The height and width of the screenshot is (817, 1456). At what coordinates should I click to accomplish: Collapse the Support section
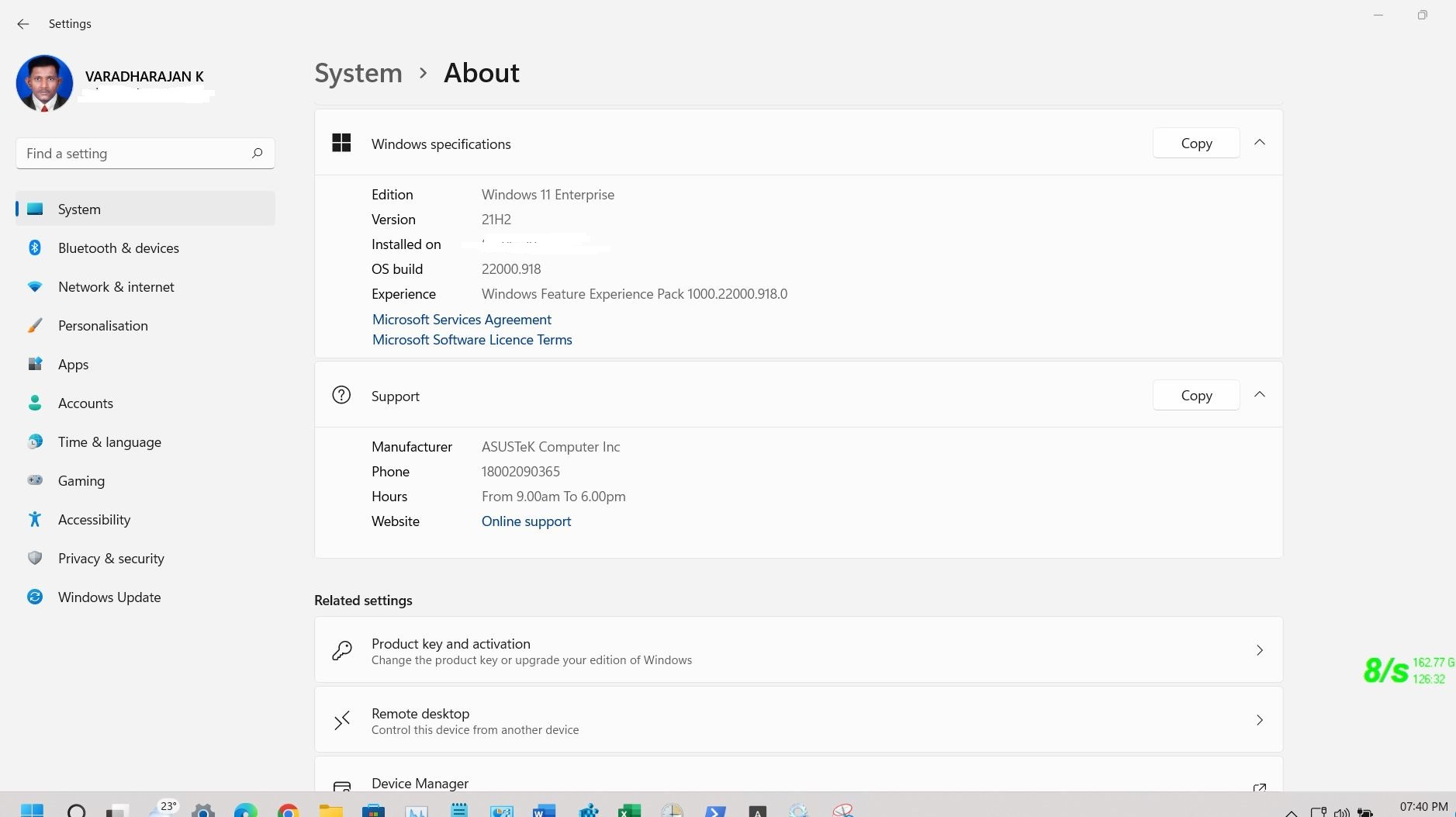tap(1260, 395)
